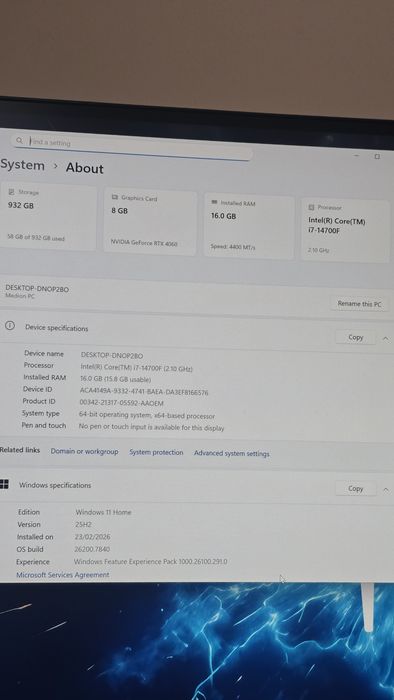Select the OS build 26200.7840 value
Image resolution: width=394 pixels, height=700 pixels.
pos(92,549)
